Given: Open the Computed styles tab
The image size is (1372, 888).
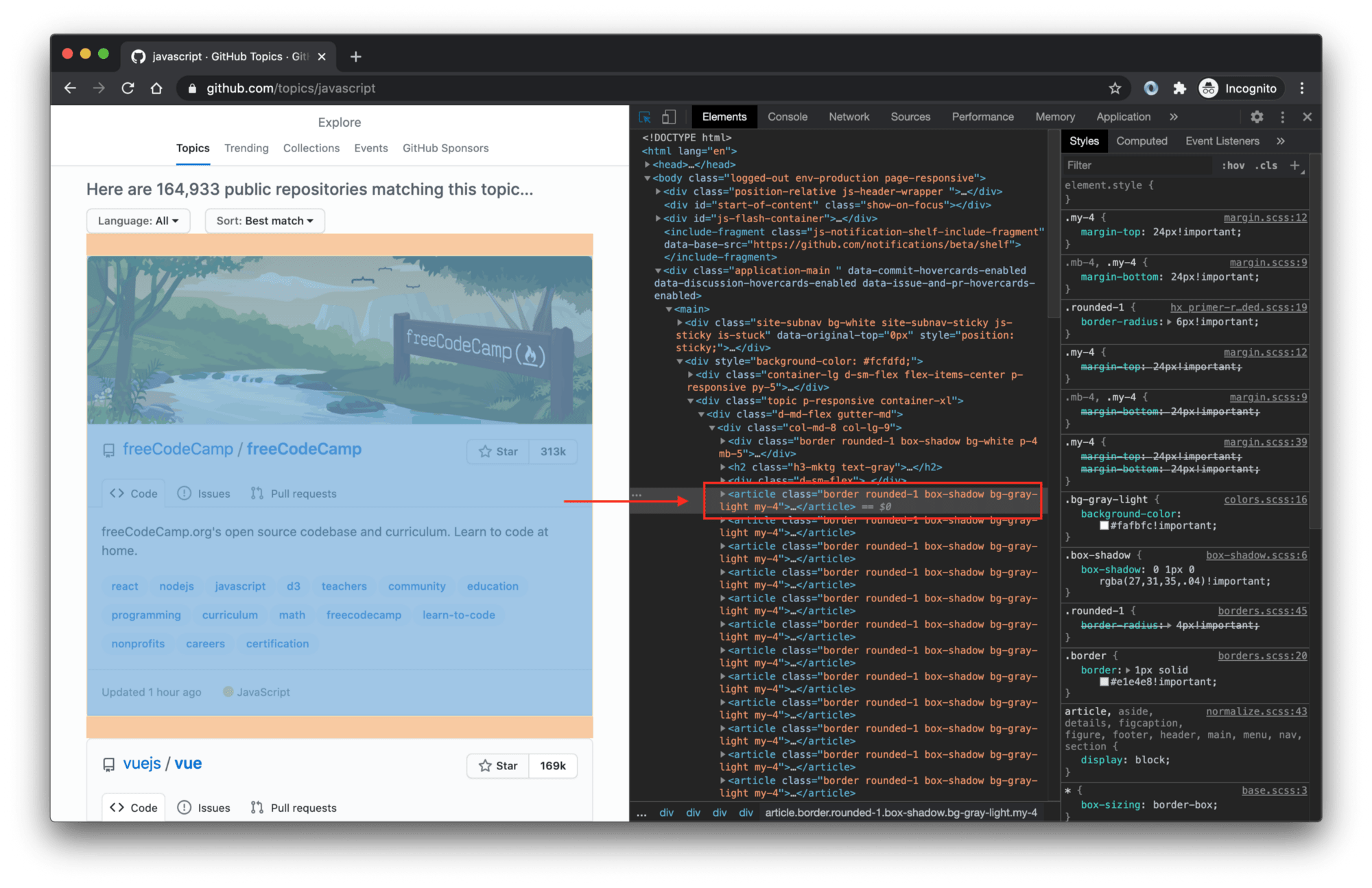Looking at the screenshot, I should pyautogui.click(x=1142, y=141).
